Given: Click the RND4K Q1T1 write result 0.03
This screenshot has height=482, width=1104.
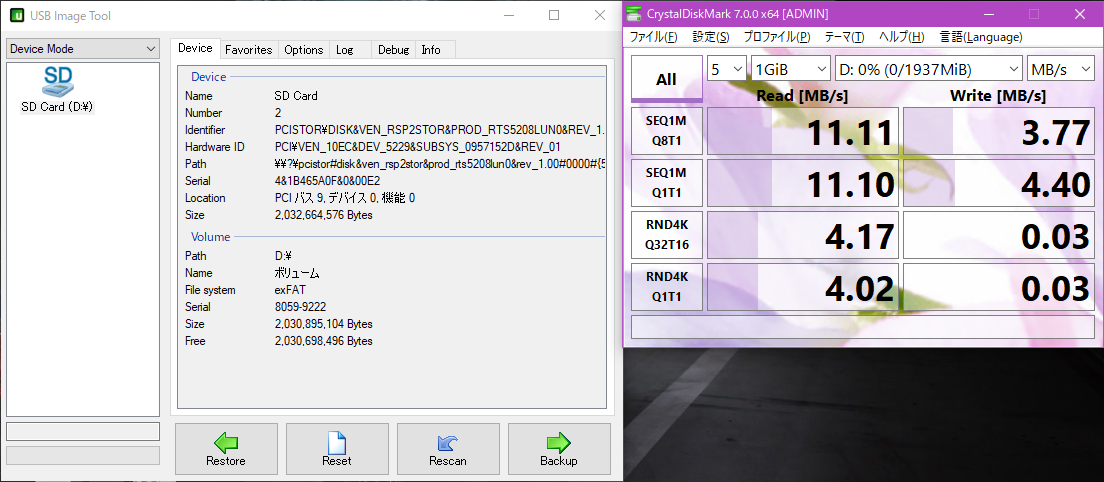Looking at the screenshot, I should click(1000, 287).
